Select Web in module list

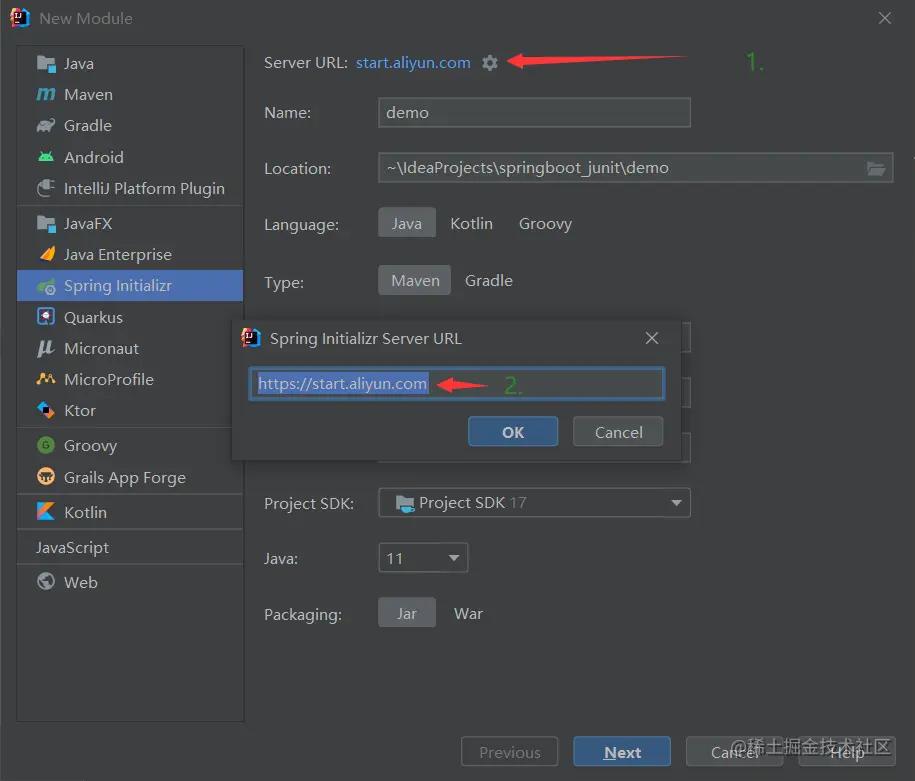click(130, 582)
